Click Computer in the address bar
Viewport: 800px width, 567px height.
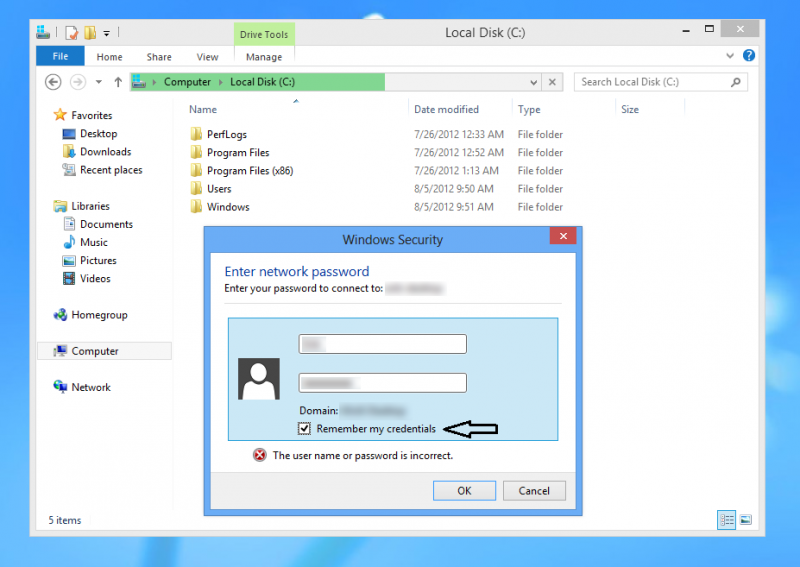tap(187, 82)
